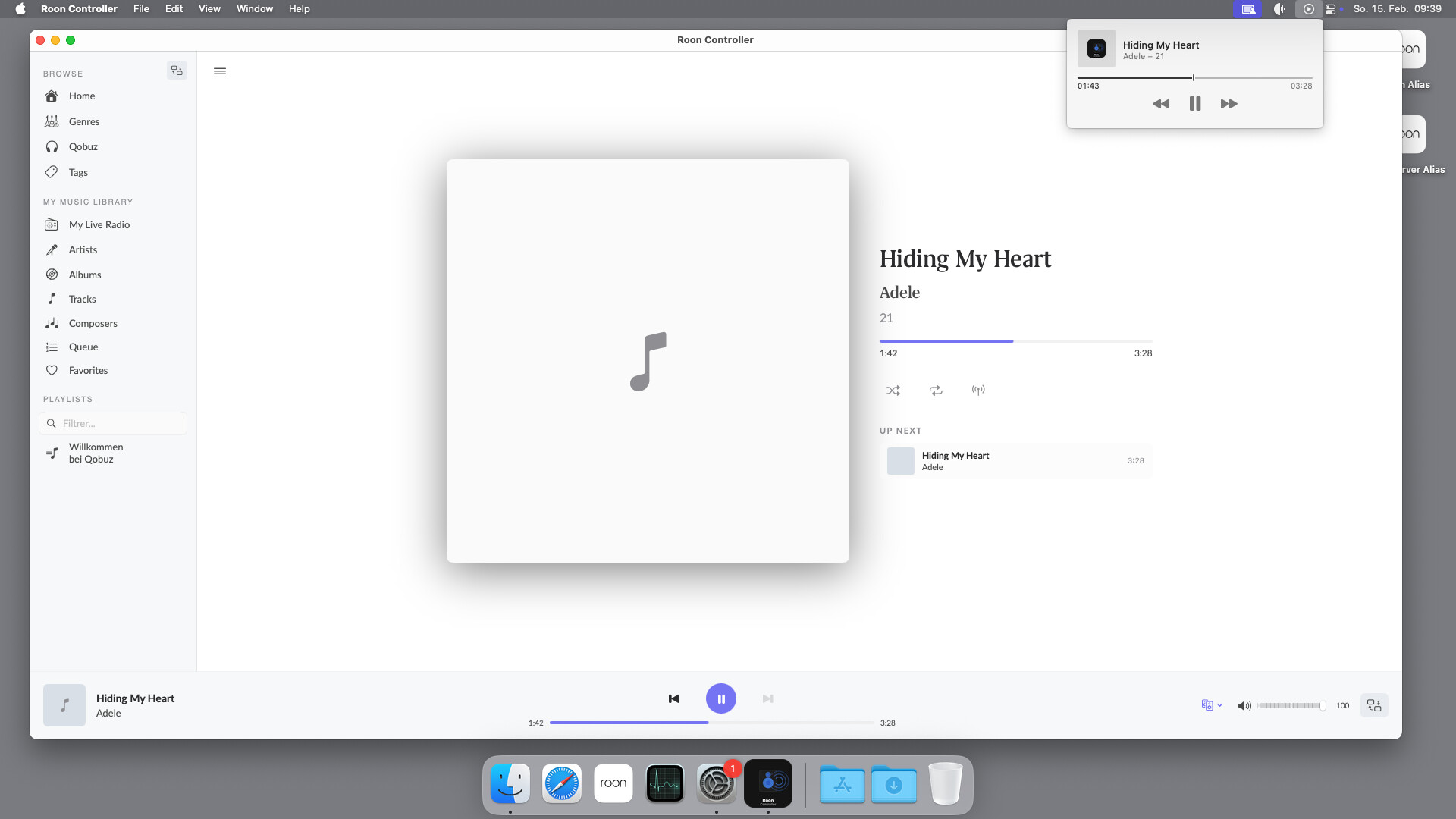Screen dimensions: 1456x819
Task: Click the volume slider in footer
Action: tap(1291, 706)
